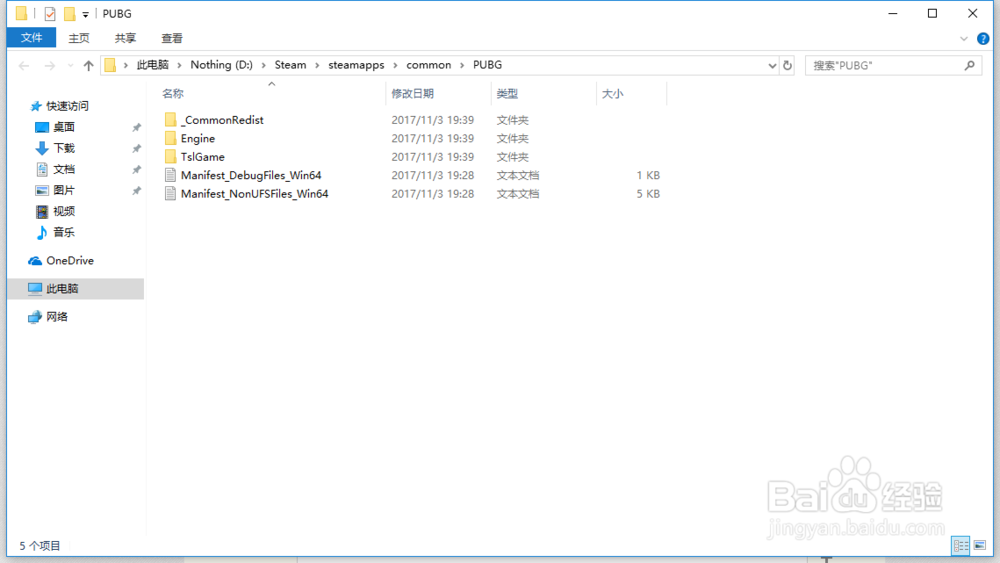Select the Manifest_NonUFSFiles_Win64 file name
This screenshot has width=1000, height=563.
click(x=254, y=194)
